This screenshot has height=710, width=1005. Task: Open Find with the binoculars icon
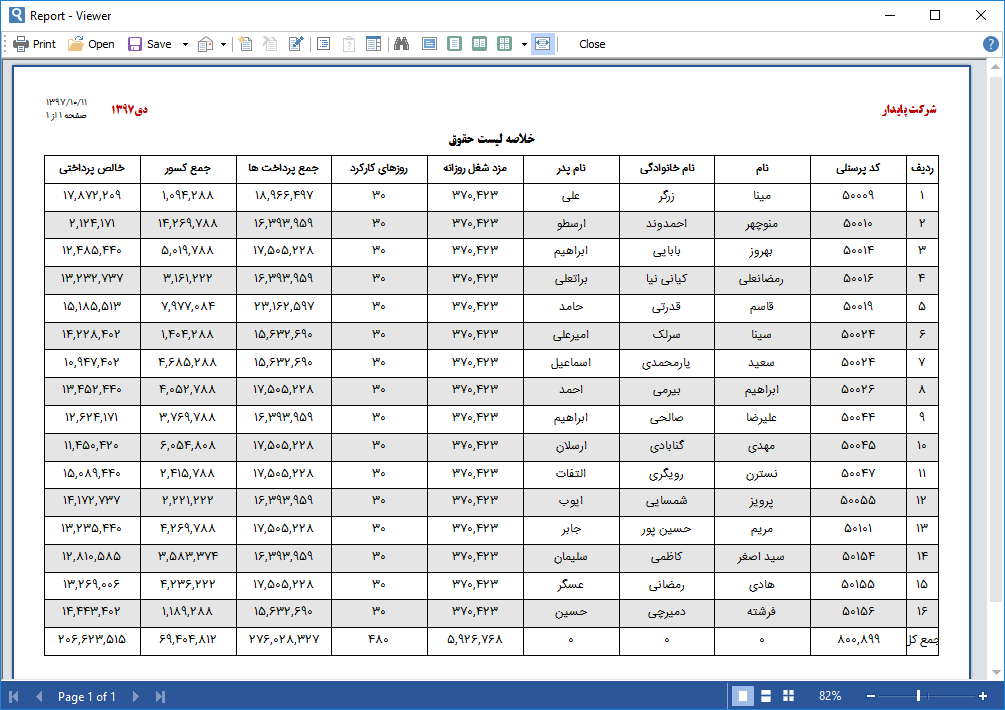(x=402, y=44)
